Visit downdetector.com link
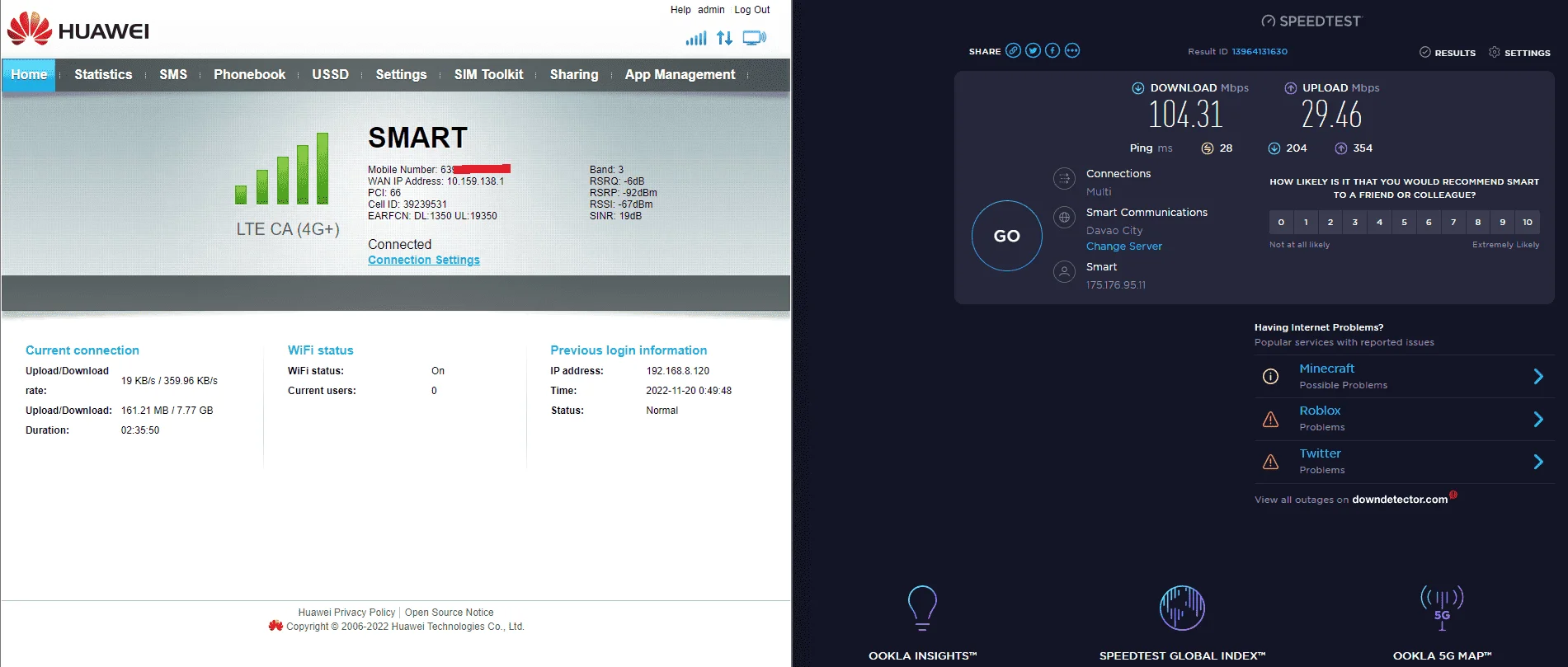Image resolution: width=1568 pixels, height=667 pixels. (1400, 500)
